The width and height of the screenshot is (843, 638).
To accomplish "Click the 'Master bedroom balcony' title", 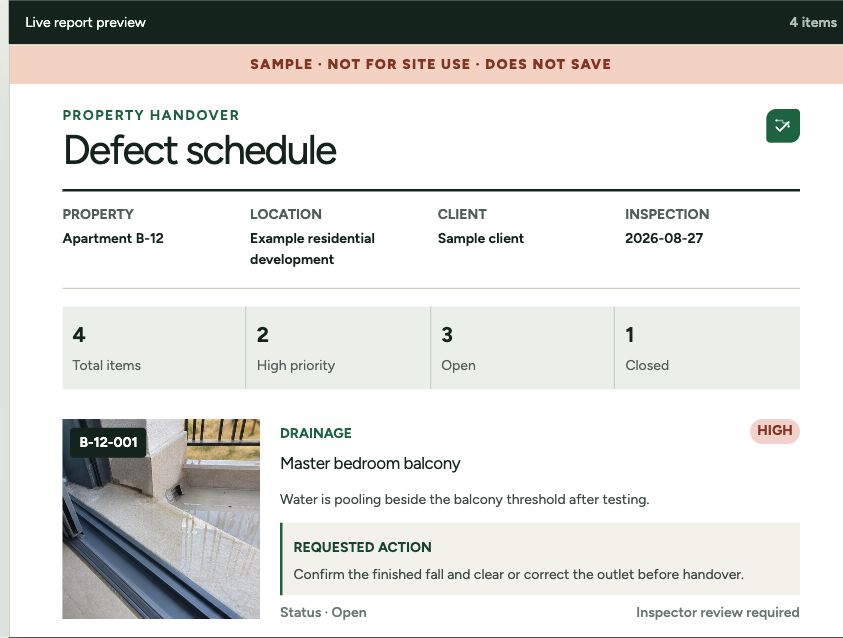I will pos(370,463).
